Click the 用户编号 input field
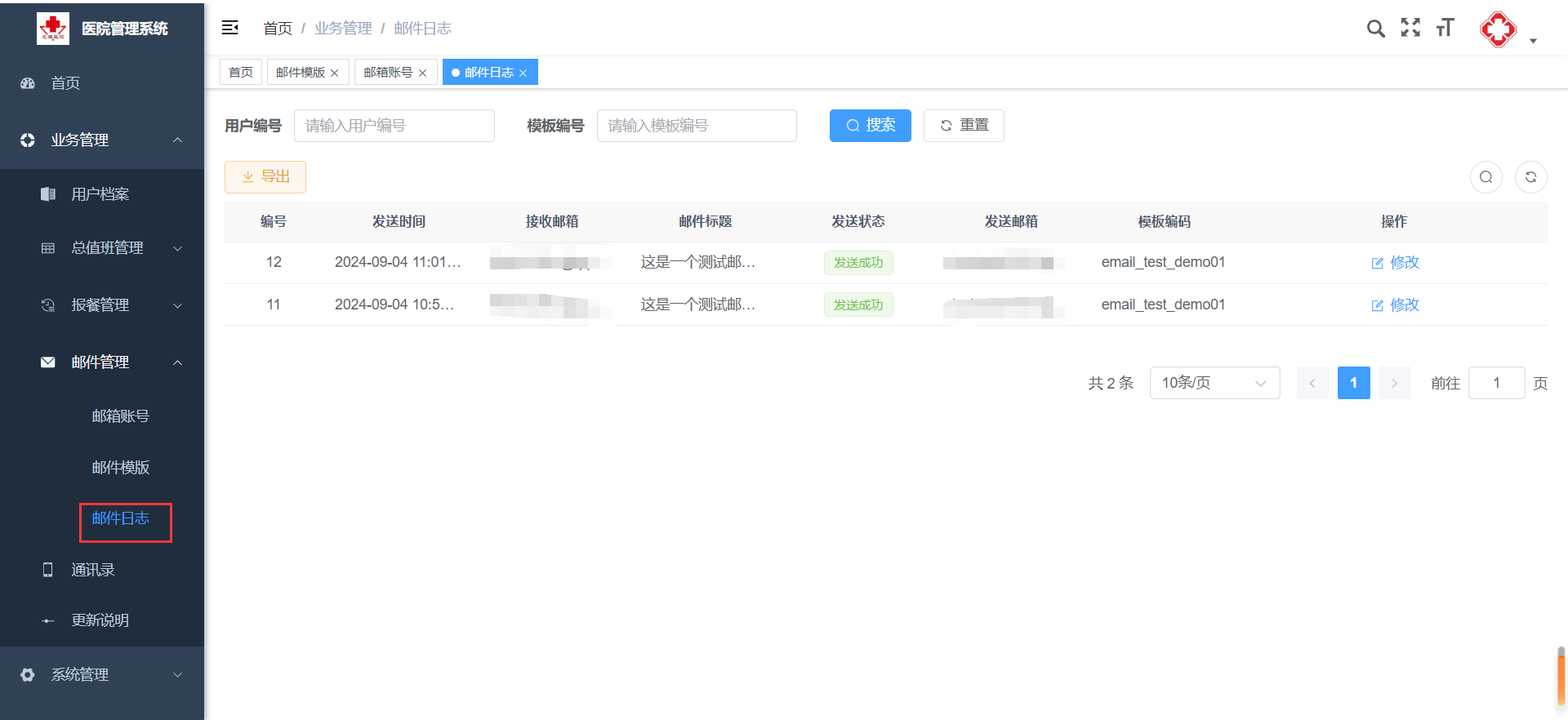Image resolution: width=1568 pixels, height=720 pixels. coord(394,126)
